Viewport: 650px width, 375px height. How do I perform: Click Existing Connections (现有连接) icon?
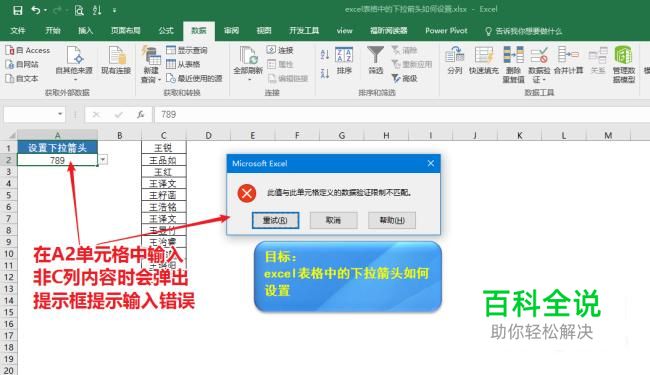pyautogui.click(x=116, y=60)
